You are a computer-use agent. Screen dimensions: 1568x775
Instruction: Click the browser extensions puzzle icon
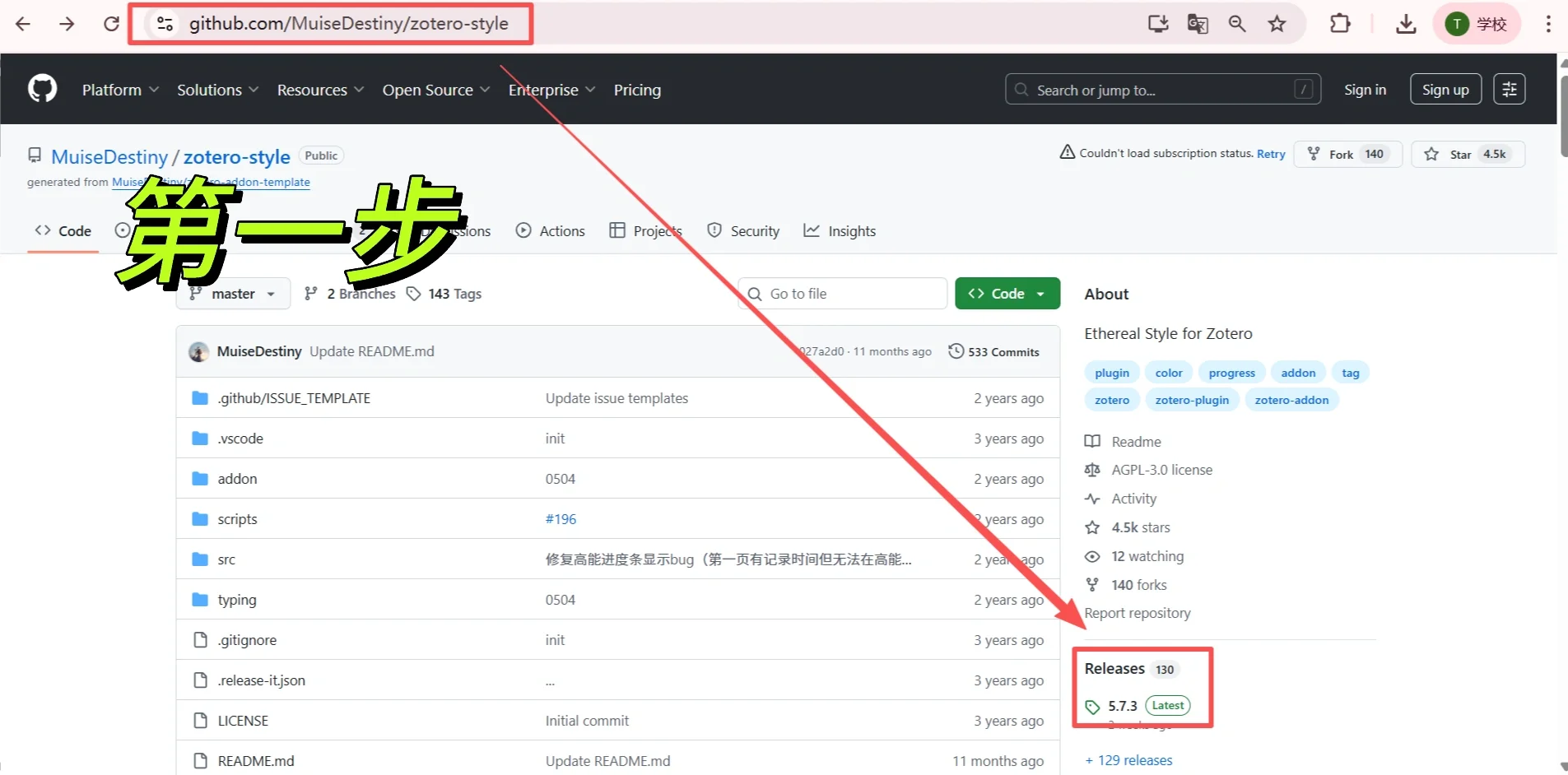click(x=1340, y=24)
